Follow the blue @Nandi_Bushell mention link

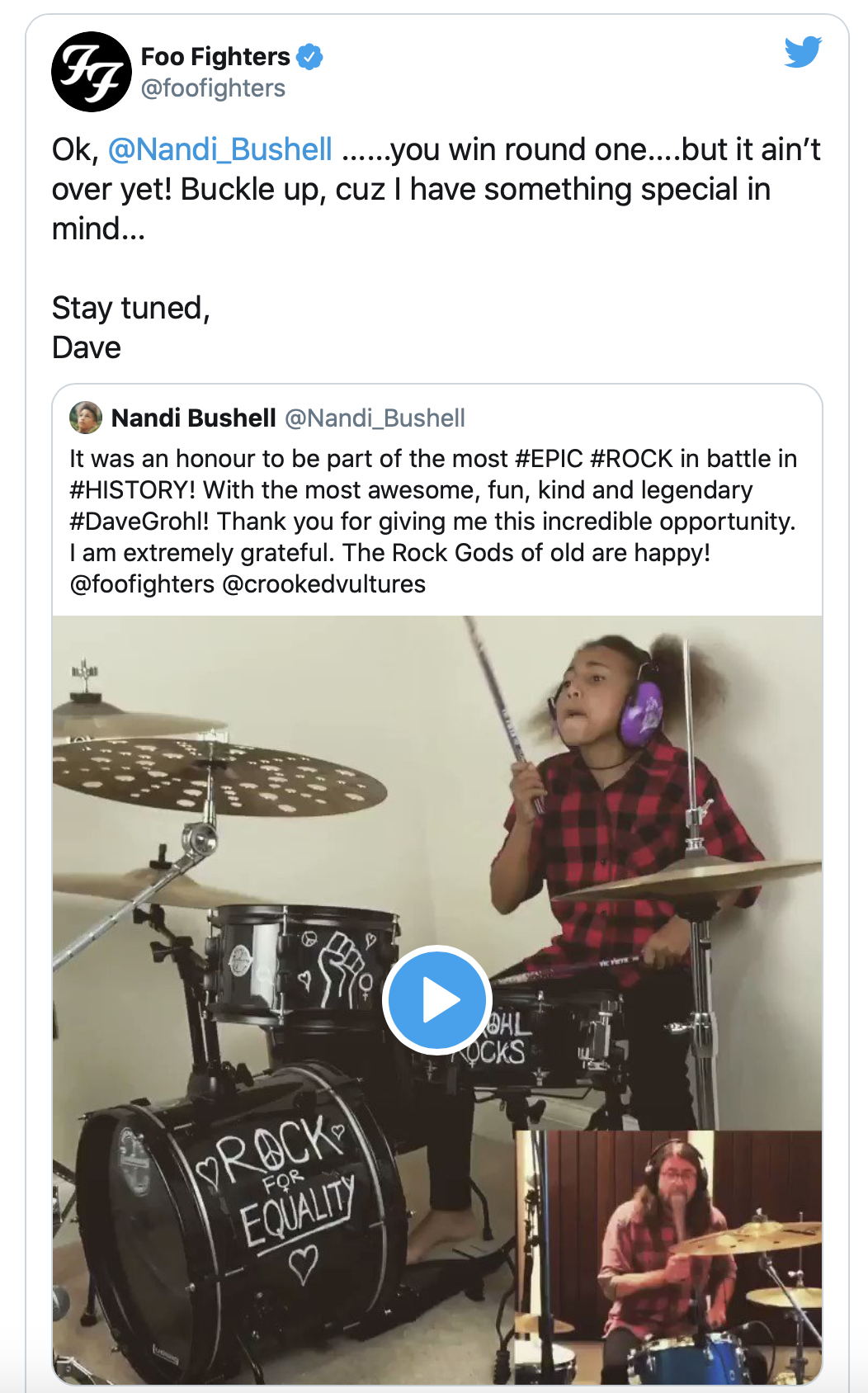pos(219,149)
